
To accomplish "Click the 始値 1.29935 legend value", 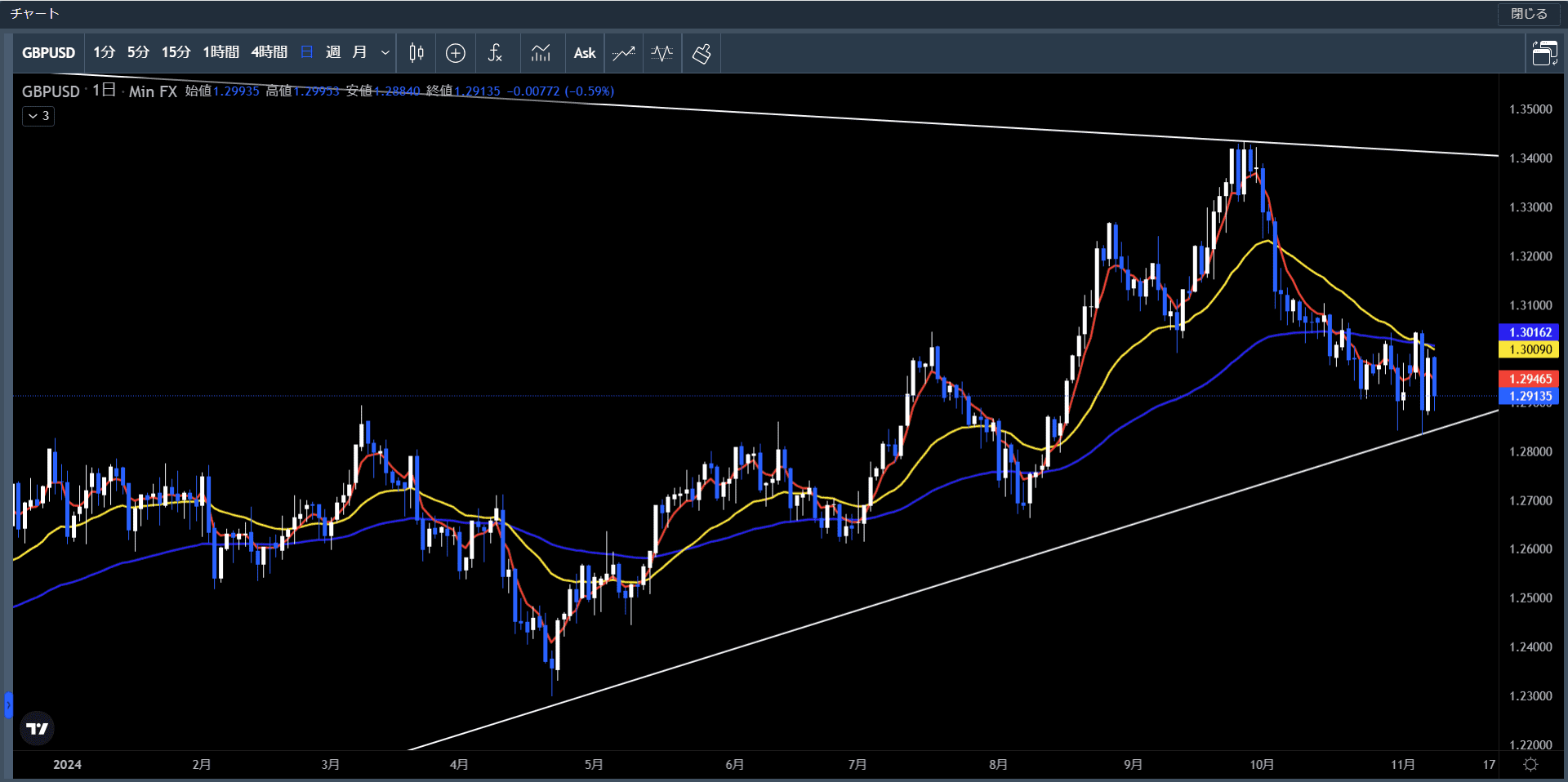I will click(x=222, y=91).
